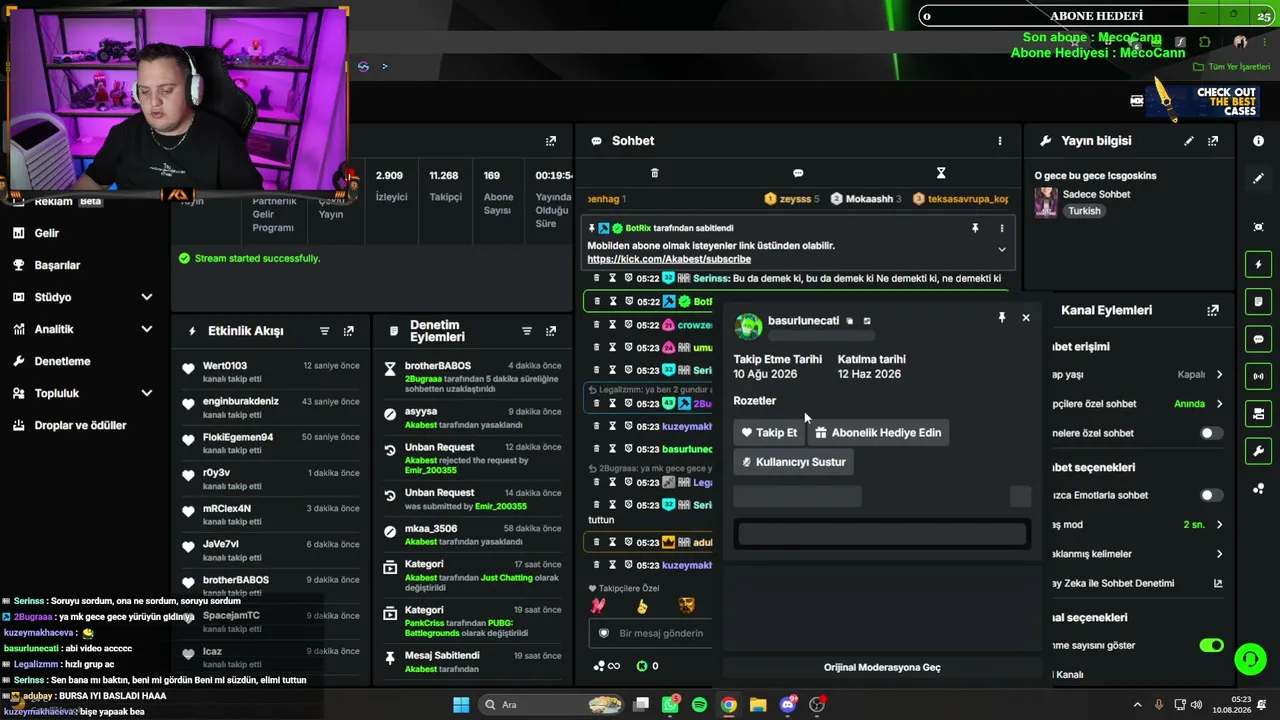
Task: Pop out the Denetim Eylemleri panel
Action: pyautogui.click(x=551, y=331)
